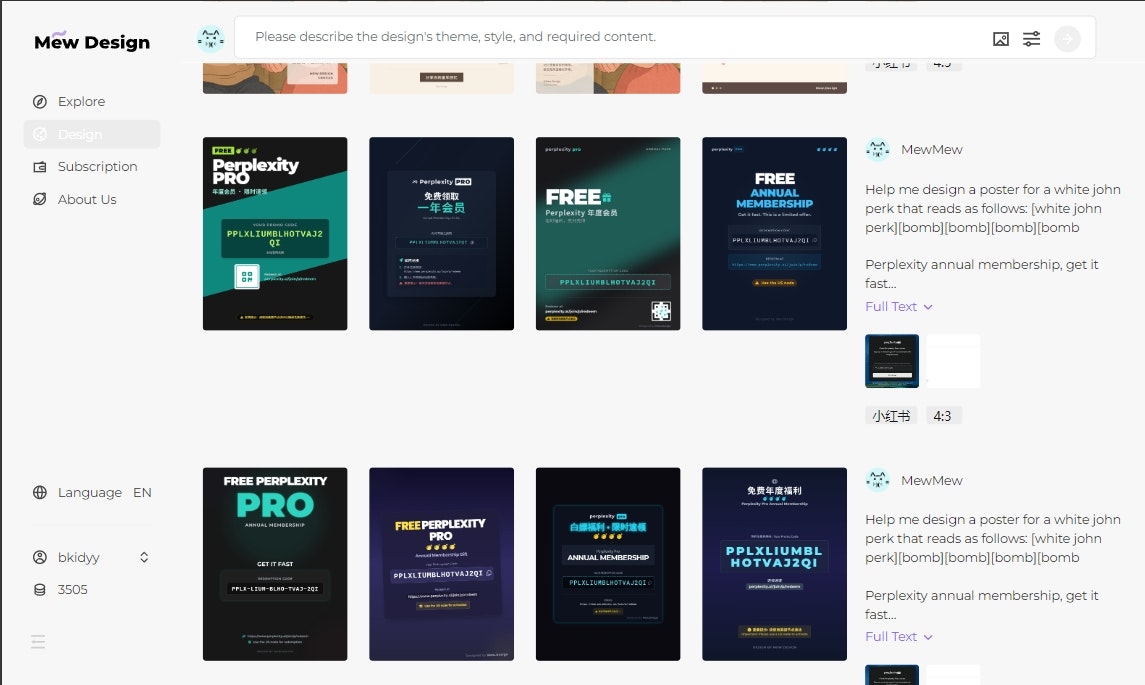Open green Perplexity PRO diagonal poster
1145x685 pixels.
pos(275,234)
